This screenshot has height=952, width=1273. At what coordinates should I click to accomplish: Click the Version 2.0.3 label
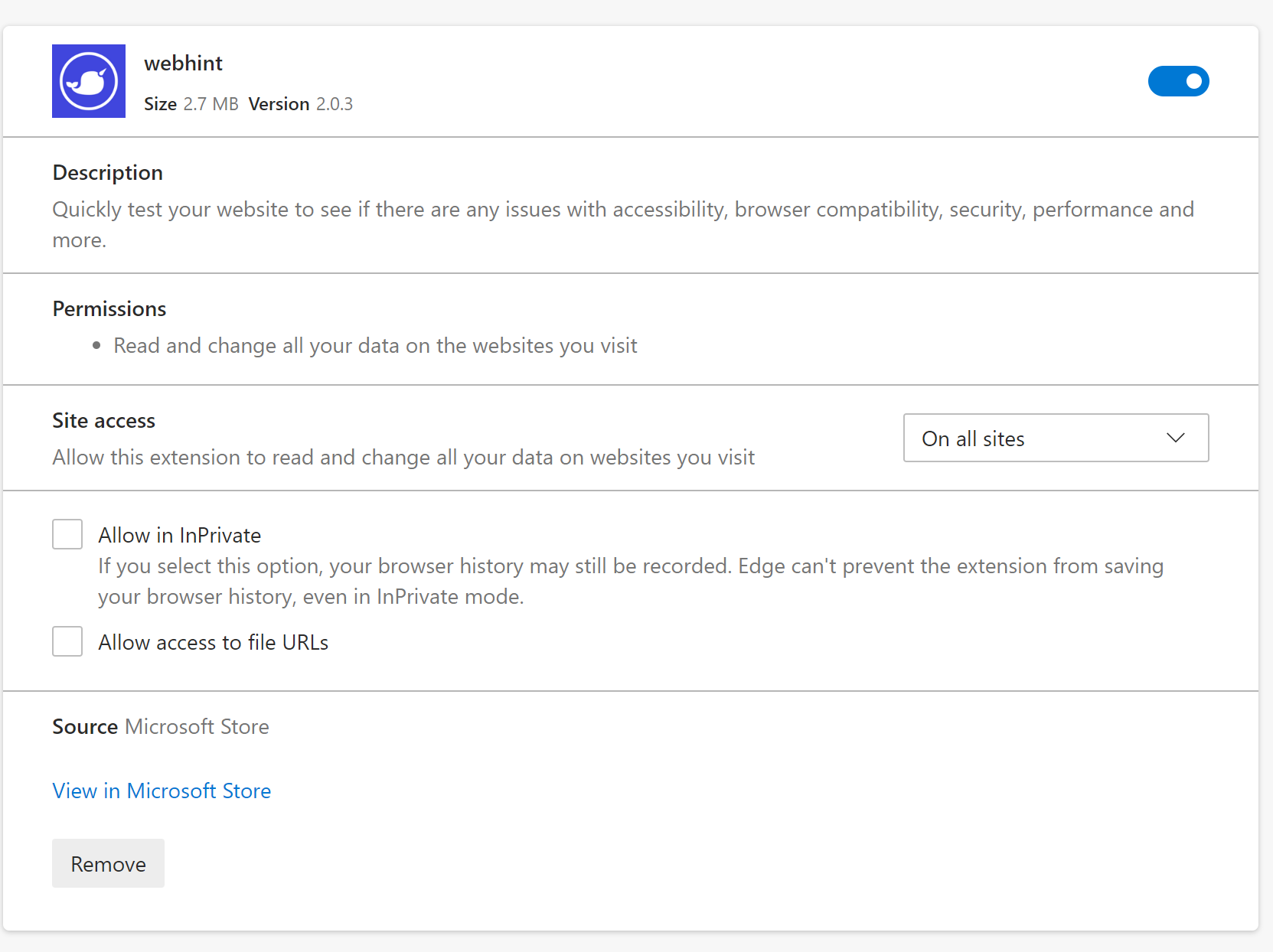pos(300,104)
